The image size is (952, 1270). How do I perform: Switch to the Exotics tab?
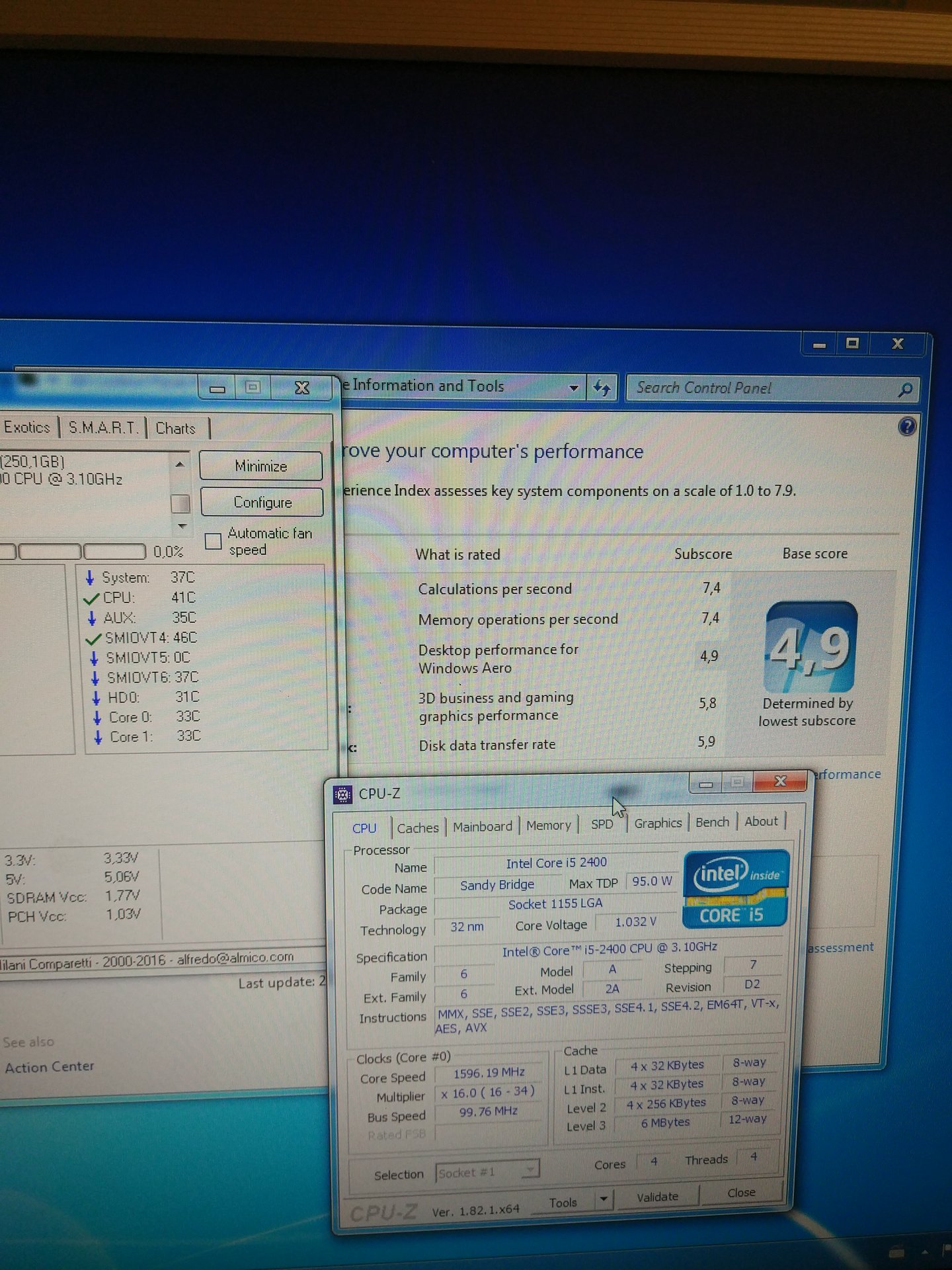27,427
